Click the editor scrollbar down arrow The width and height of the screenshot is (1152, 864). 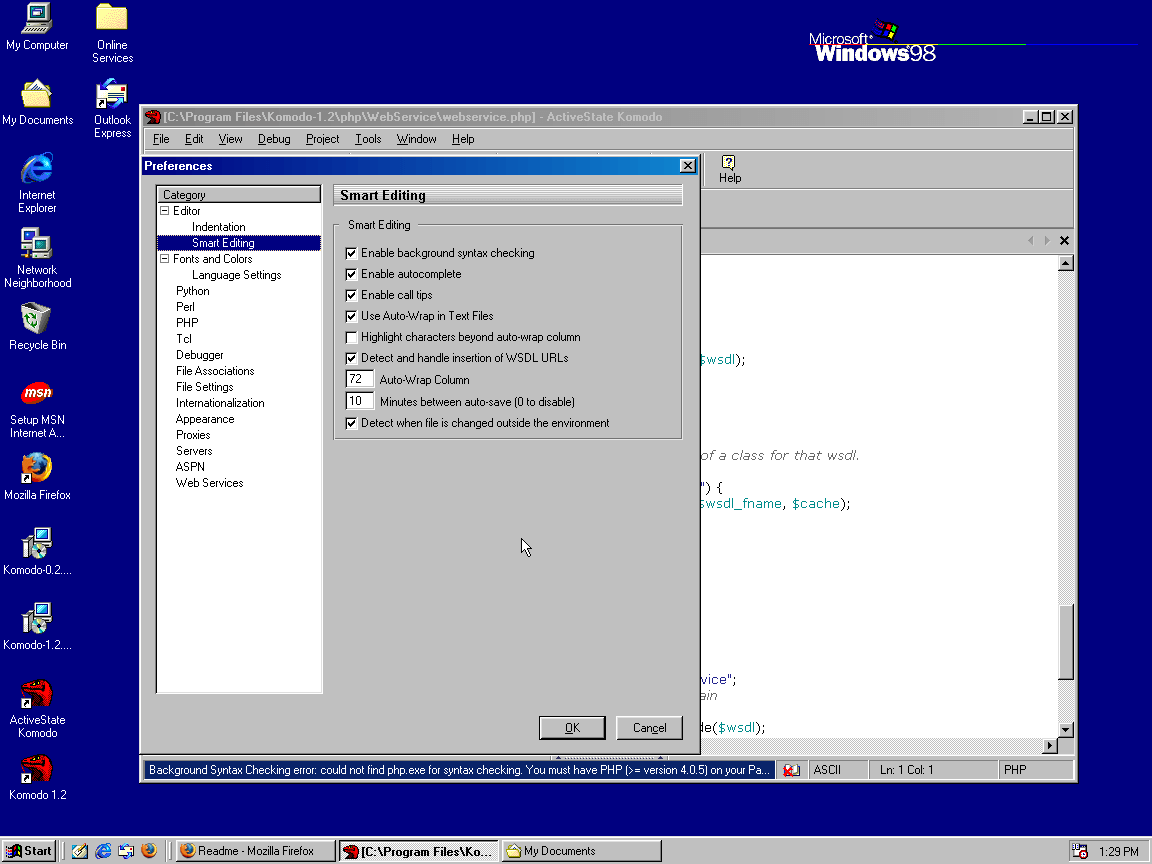[x=1066, y=730]
